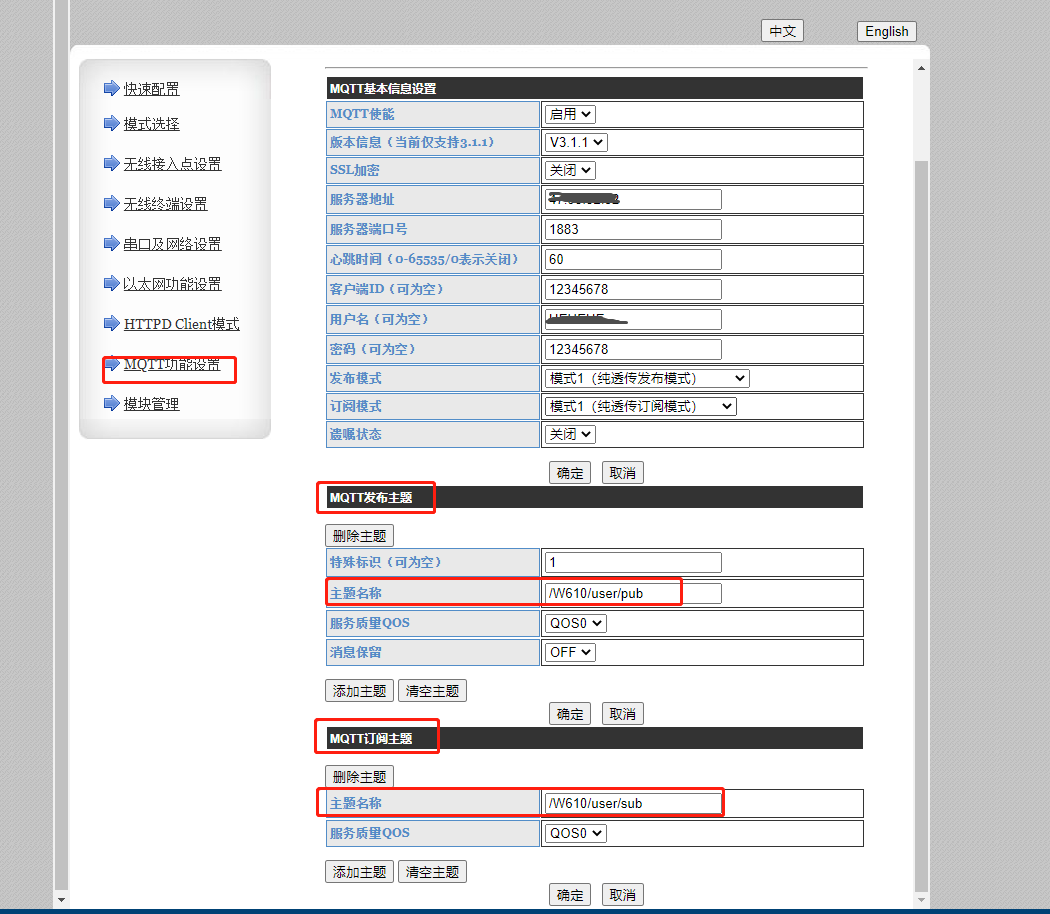Open the 消息保留 OFF dropdown
This screenshot has width=1050, height=914.
(570, 652)
